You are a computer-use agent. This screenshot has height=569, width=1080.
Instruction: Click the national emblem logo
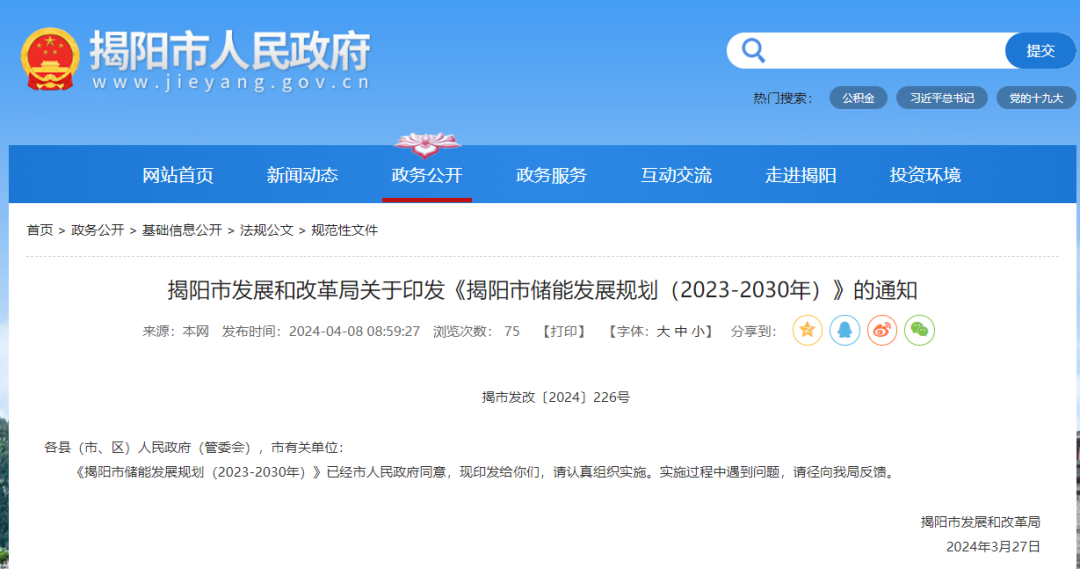point(50,59)
